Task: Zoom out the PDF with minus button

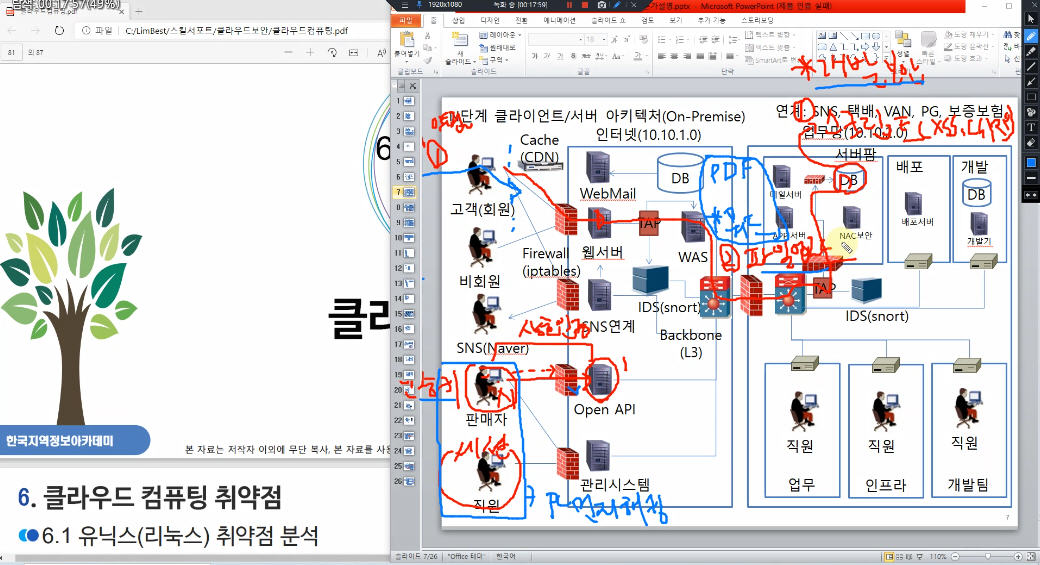Action: 287,52
